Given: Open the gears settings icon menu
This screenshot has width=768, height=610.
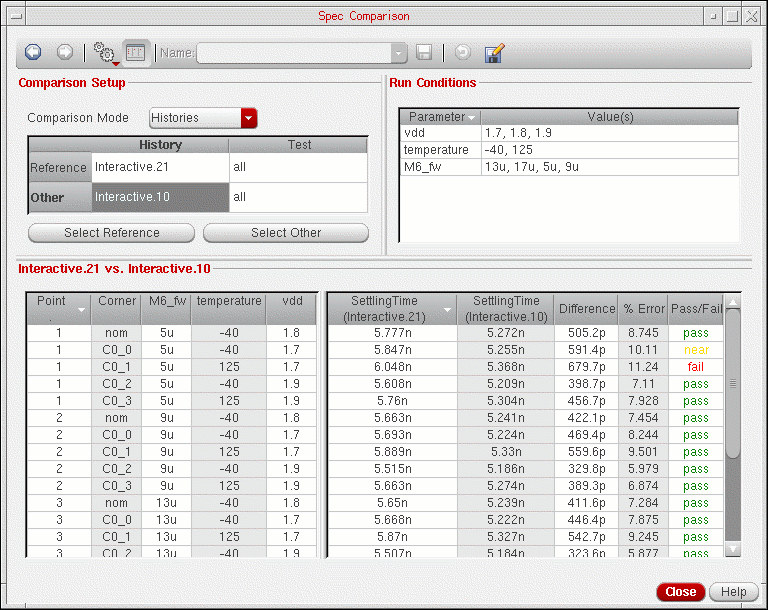Looking at the screenshot, I should pyautogui.click(x=103, y=52).
